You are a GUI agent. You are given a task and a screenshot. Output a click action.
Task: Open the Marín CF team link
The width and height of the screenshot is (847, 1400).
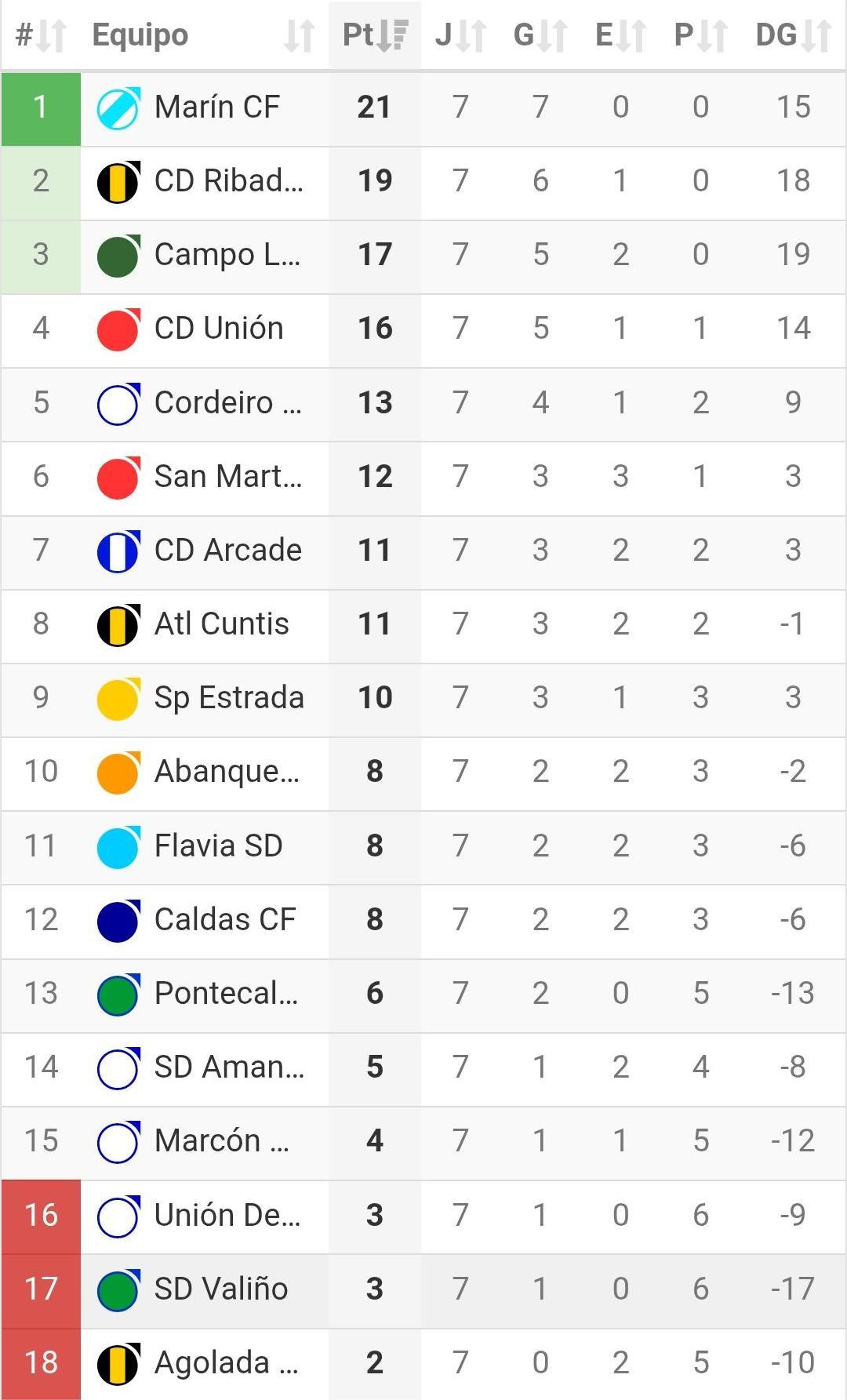216,107
